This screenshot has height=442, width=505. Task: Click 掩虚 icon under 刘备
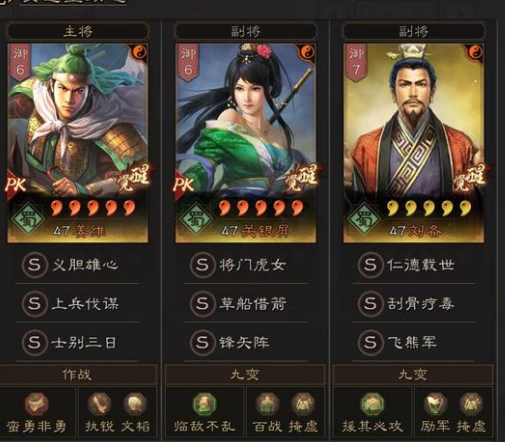(471, 404)
